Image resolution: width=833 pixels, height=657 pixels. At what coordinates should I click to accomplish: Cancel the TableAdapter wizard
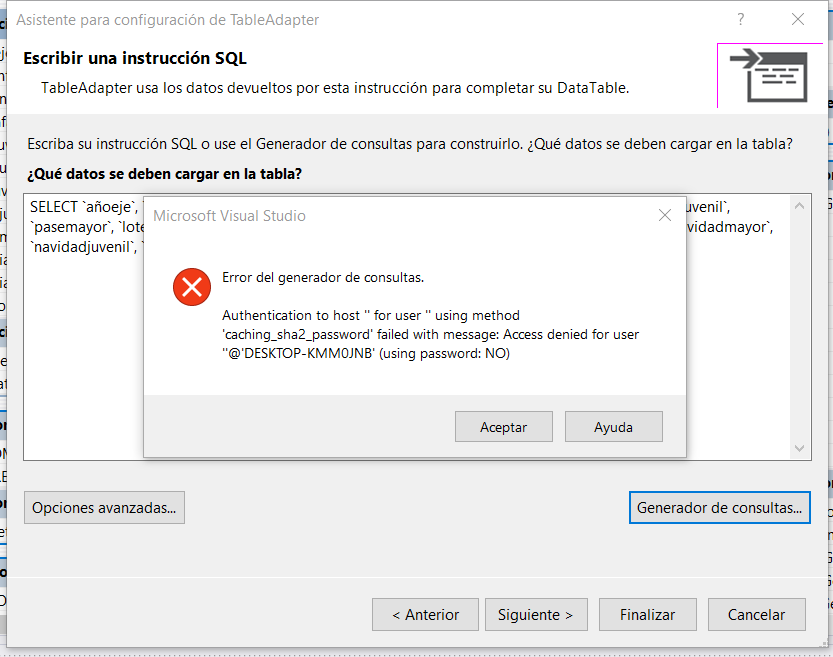point(756,615)
